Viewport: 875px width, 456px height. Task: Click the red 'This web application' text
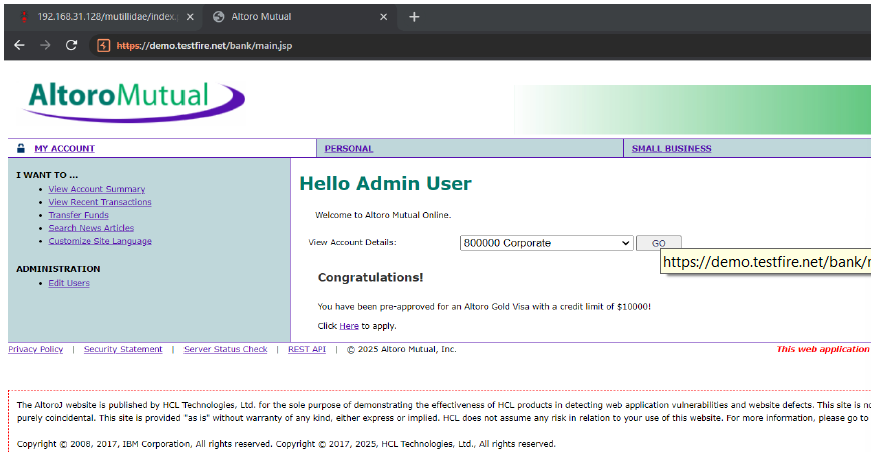point(823,349)
